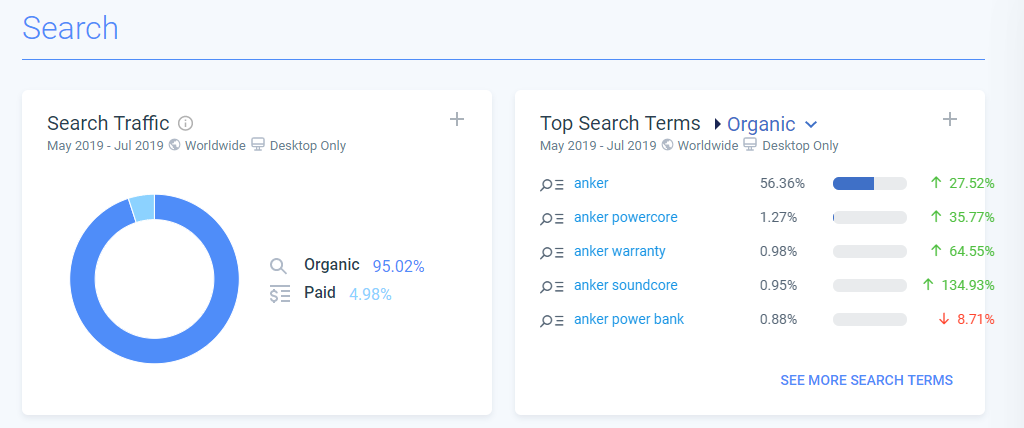Click the search icon next to anker

(552, 184)
